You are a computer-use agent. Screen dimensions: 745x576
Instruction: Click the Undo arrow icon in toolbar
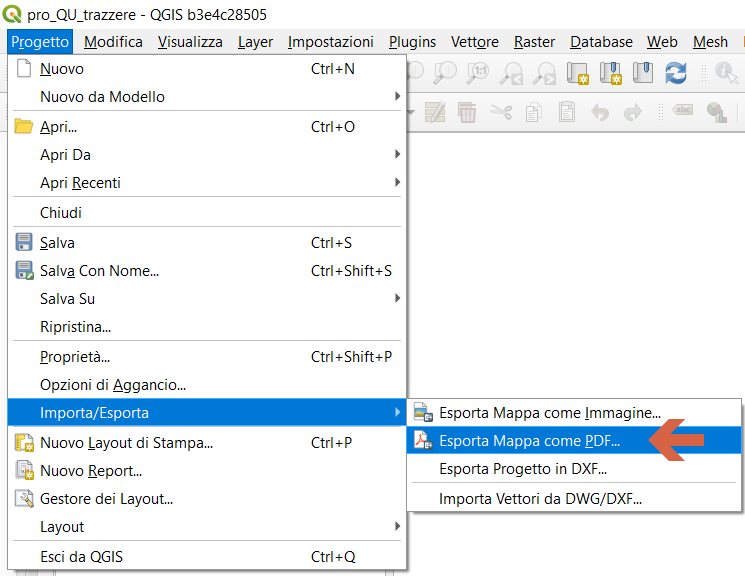[599, 112]
